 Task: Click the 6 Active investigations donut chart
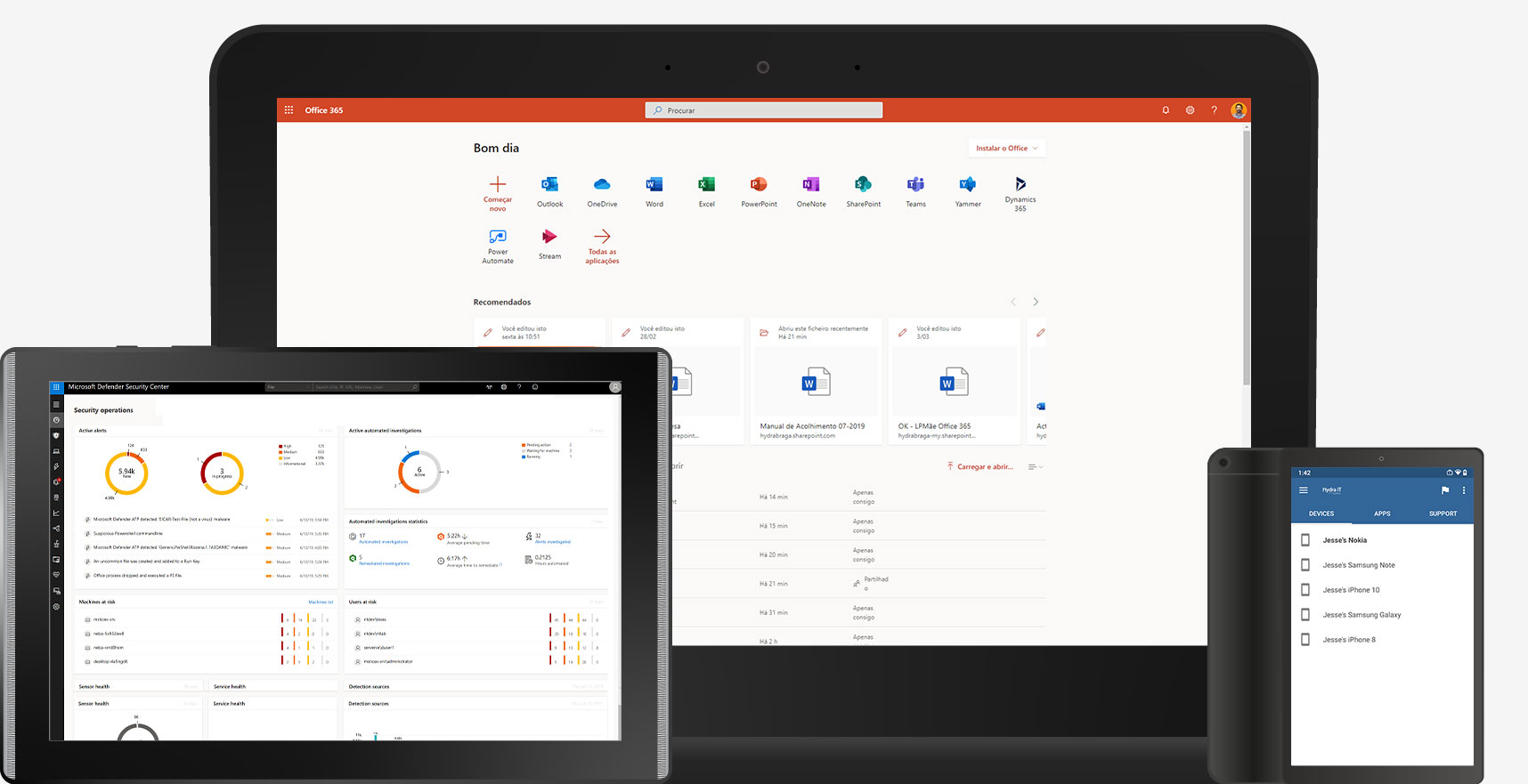[x=419, y=472]
